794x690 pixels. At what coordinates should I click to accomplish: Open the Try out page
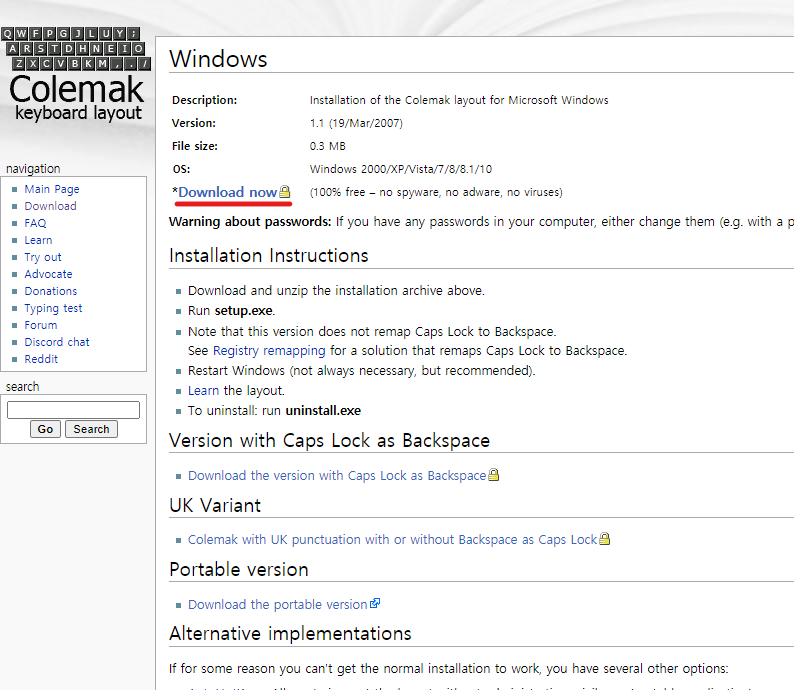[43, 257]
